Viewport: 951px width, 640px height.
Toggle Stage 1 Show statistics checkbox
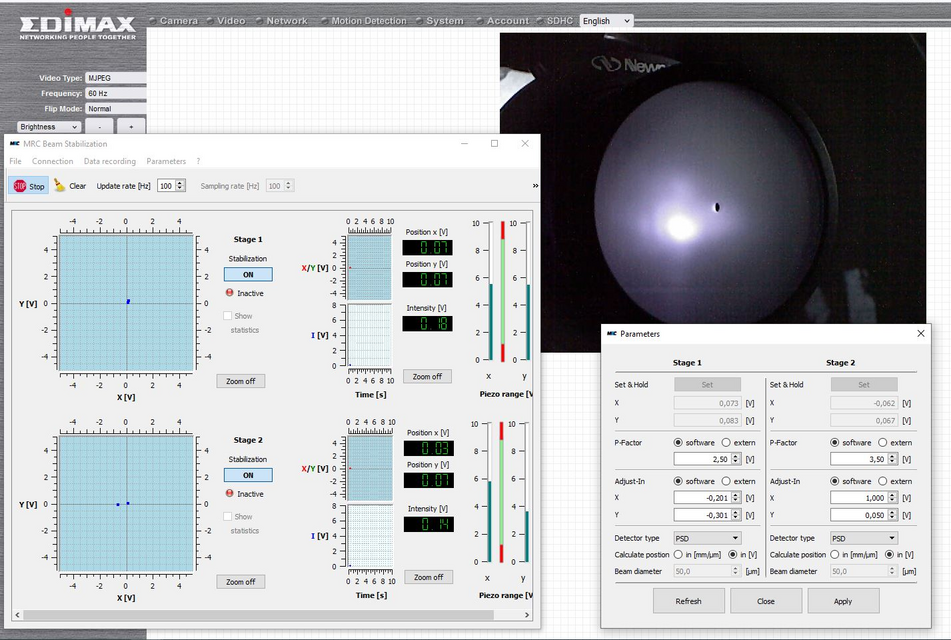(227, 315)
